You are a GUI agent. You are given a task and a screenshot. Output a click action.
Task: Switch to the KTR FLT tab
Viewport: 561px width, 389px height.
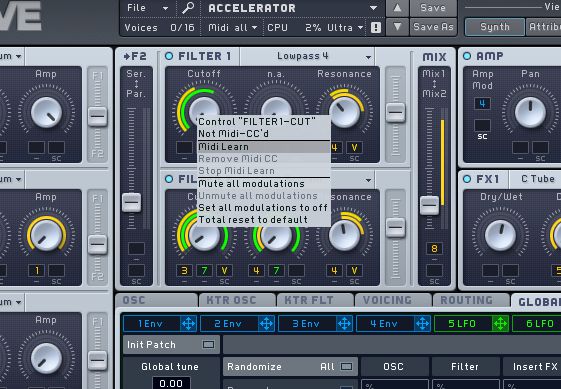(x=315, y=300)
